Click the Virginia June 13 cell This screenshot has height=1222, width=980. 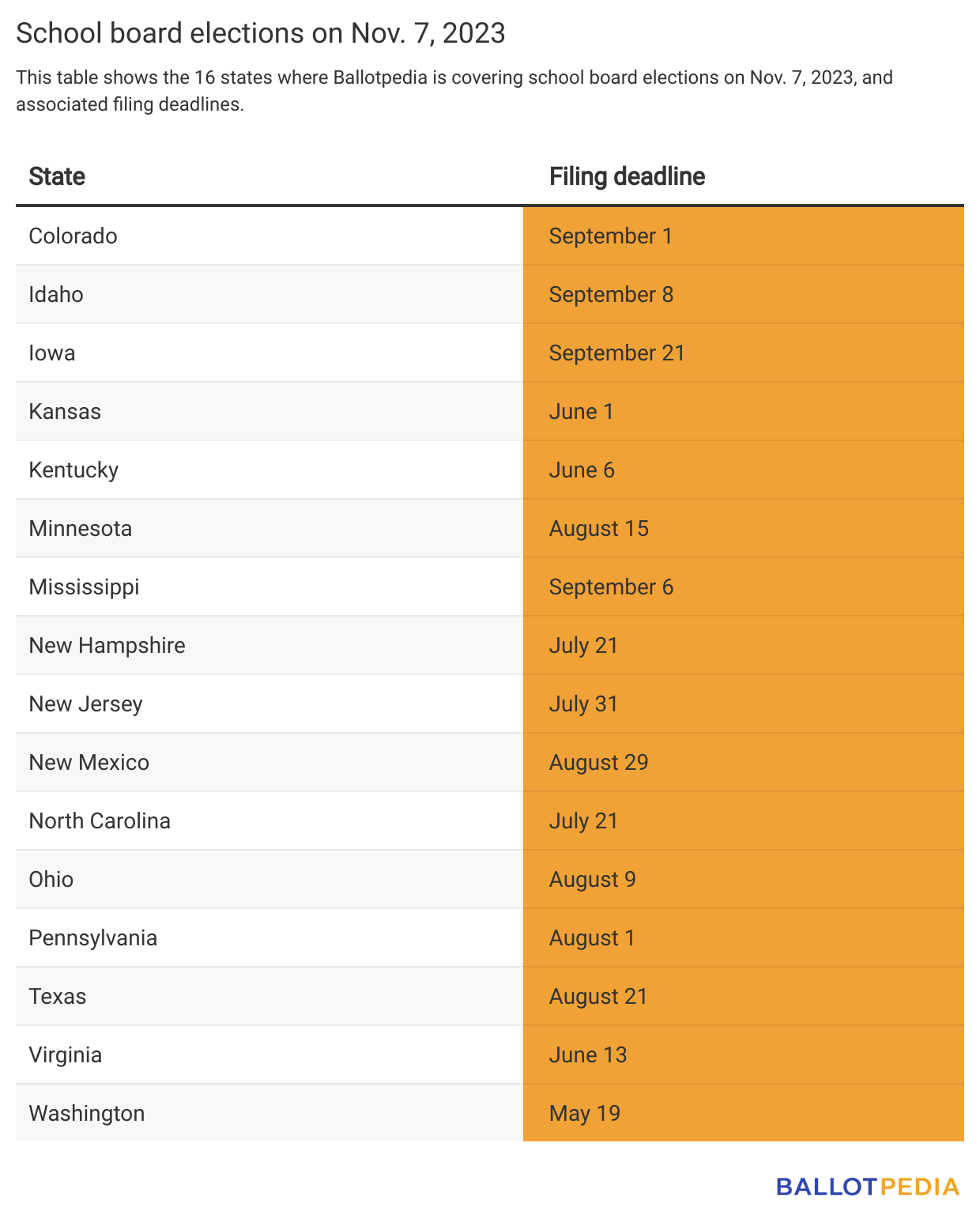[x=744, y=1054]
